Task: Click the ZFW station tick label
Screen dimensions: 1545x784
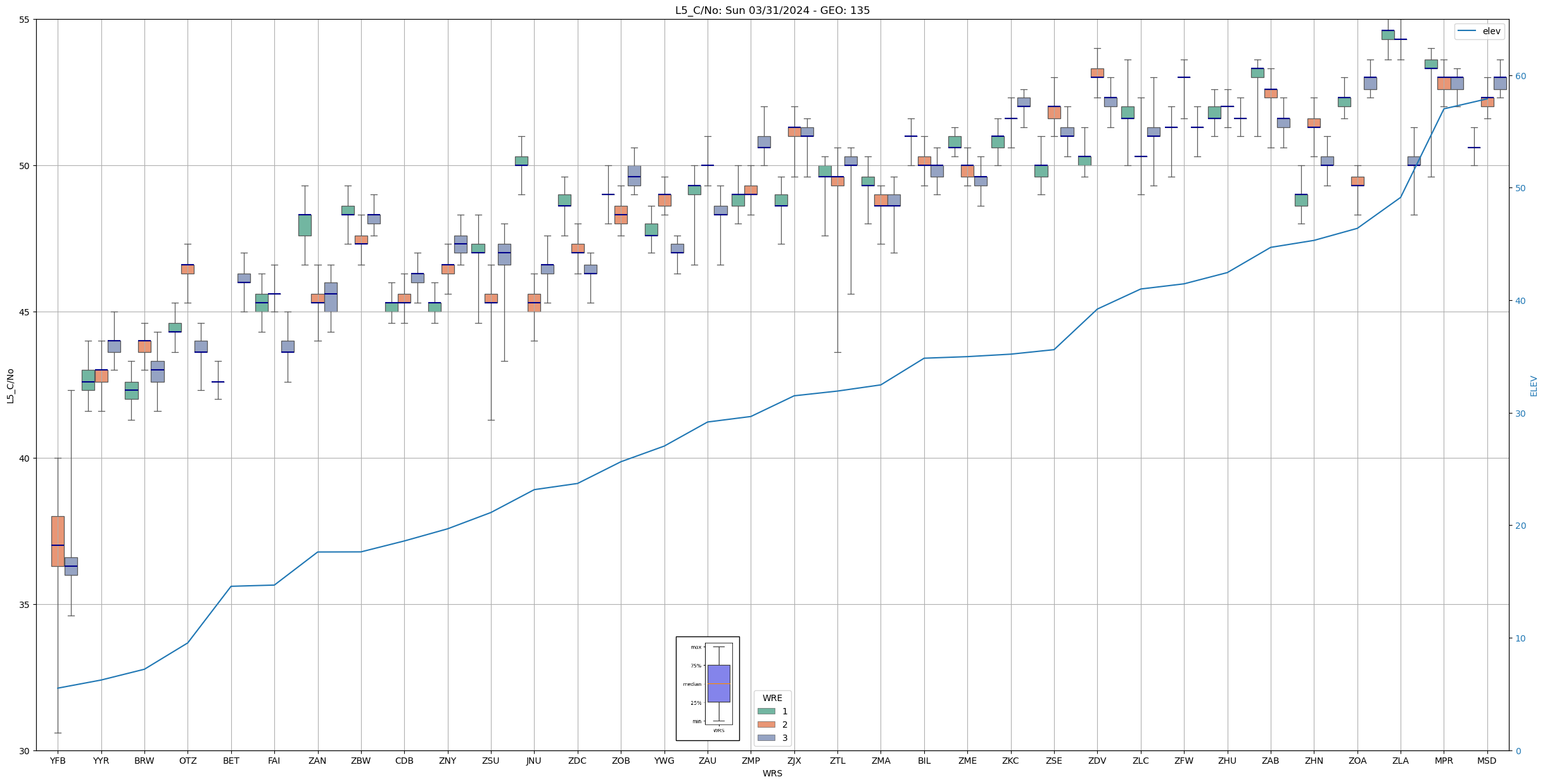Action: [1184, 761]
